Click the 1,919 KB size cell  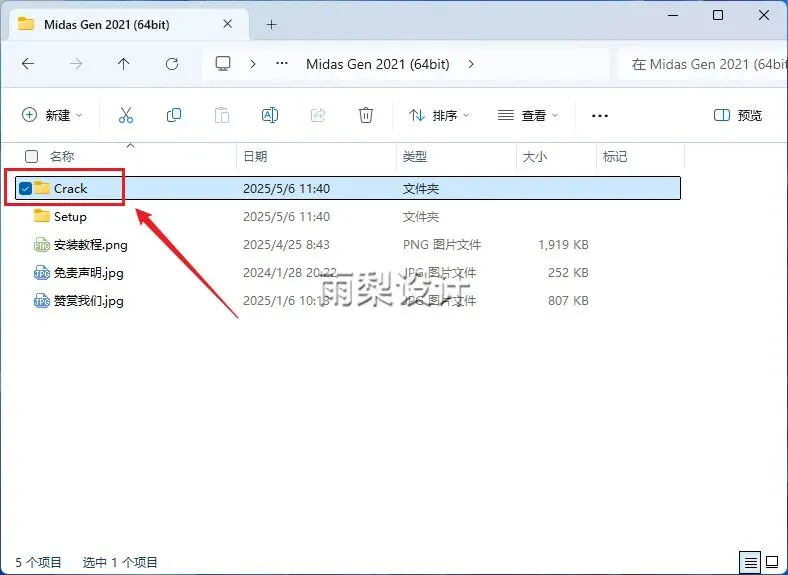coord(563,245)
